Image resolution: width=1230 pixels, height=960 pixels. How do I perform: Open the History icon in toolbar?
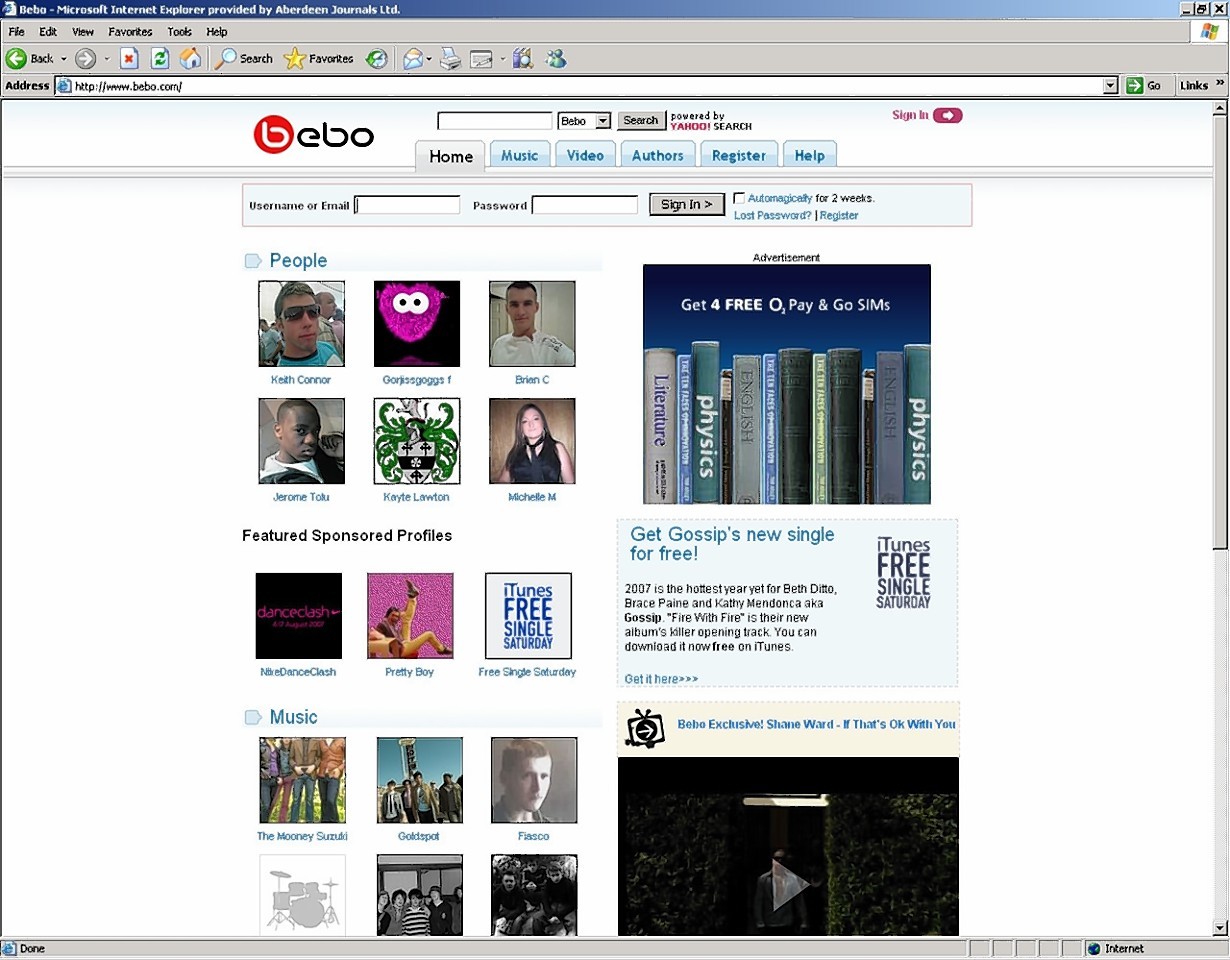377,59
